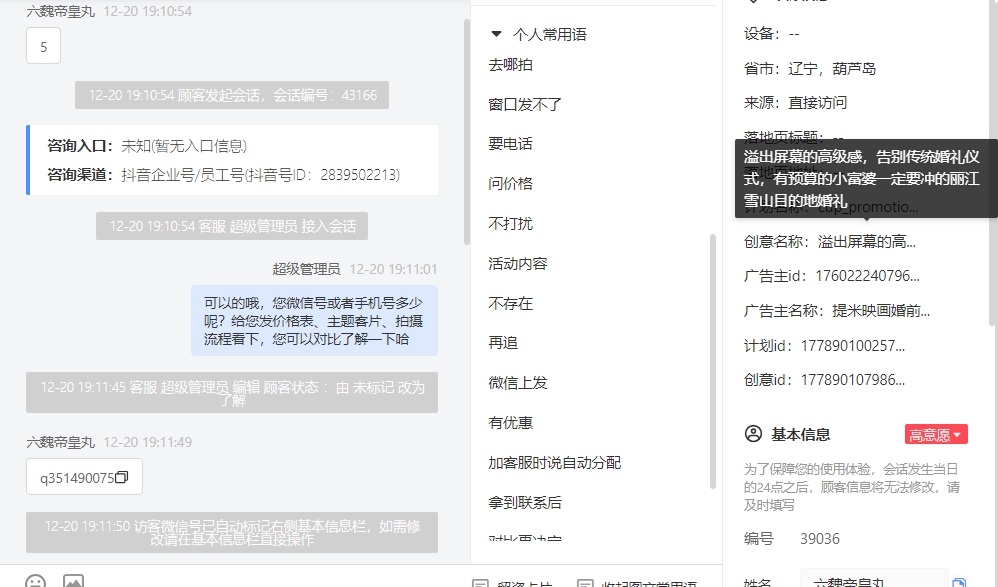Click the chat history scrollbar
Screen dimensions: 998x587
467,132
